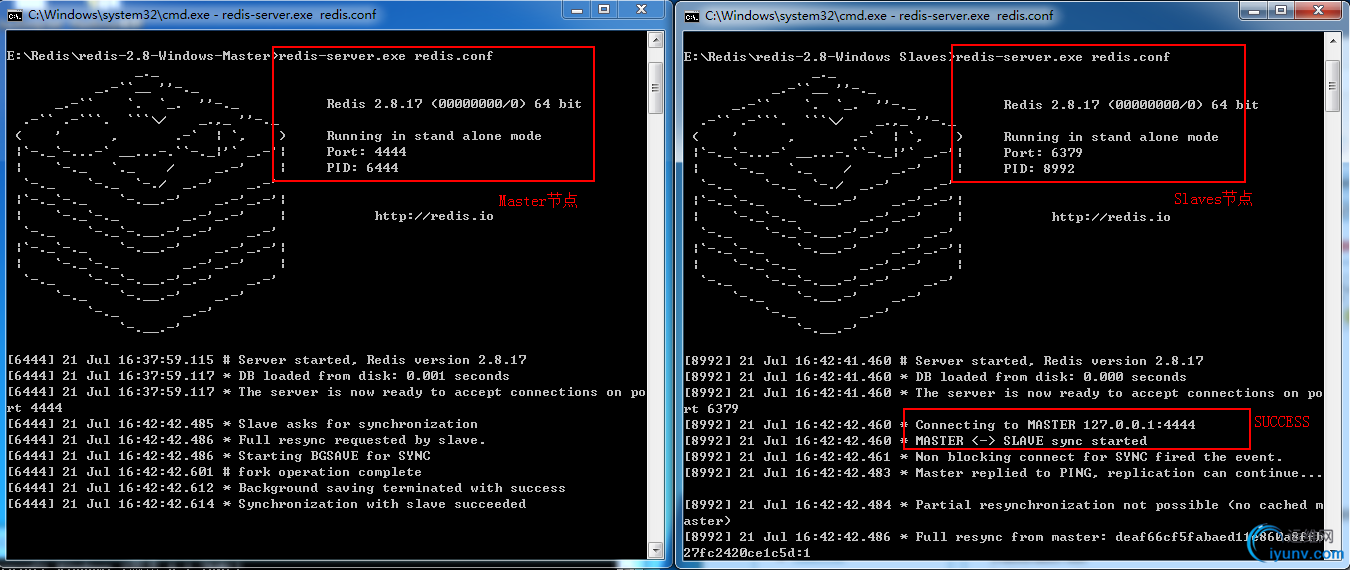Click '[8992] Server started, Redis version 2.8.17' line
The height and width of the screenshot is (570, 1350).
point(944,361)
